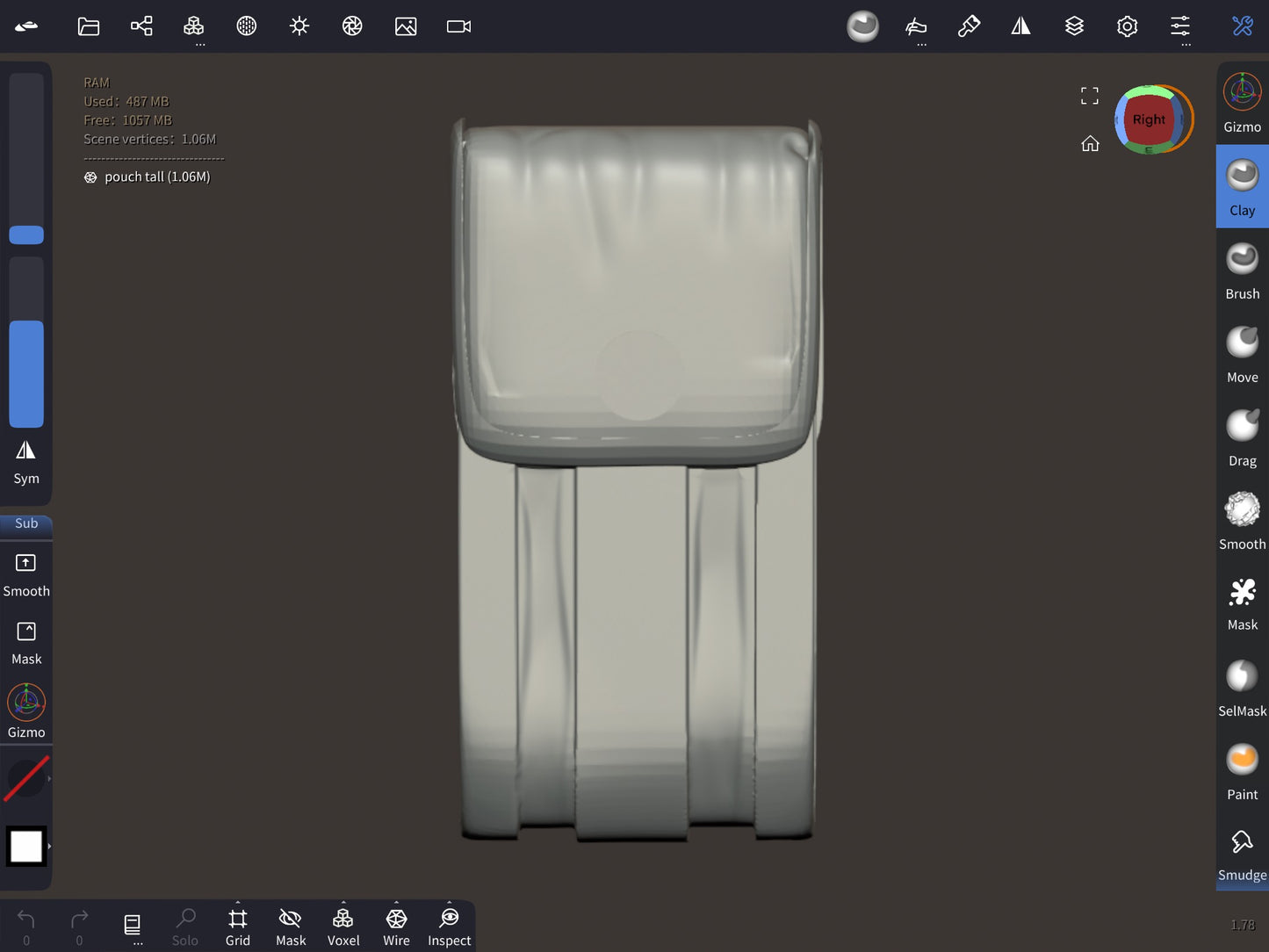Enter fullscreen with bracket corners icon

[x=1090, y=96]
